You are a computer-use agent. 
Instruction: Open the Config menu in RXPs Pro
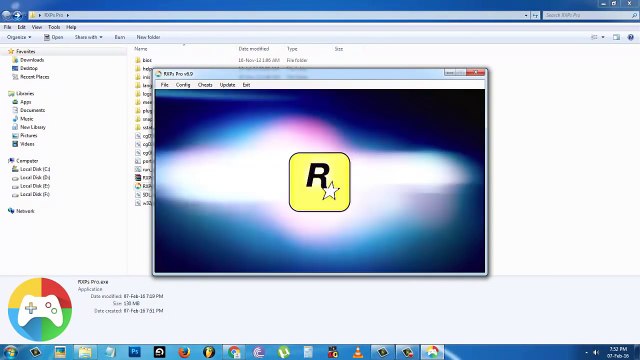pos(183,85)
